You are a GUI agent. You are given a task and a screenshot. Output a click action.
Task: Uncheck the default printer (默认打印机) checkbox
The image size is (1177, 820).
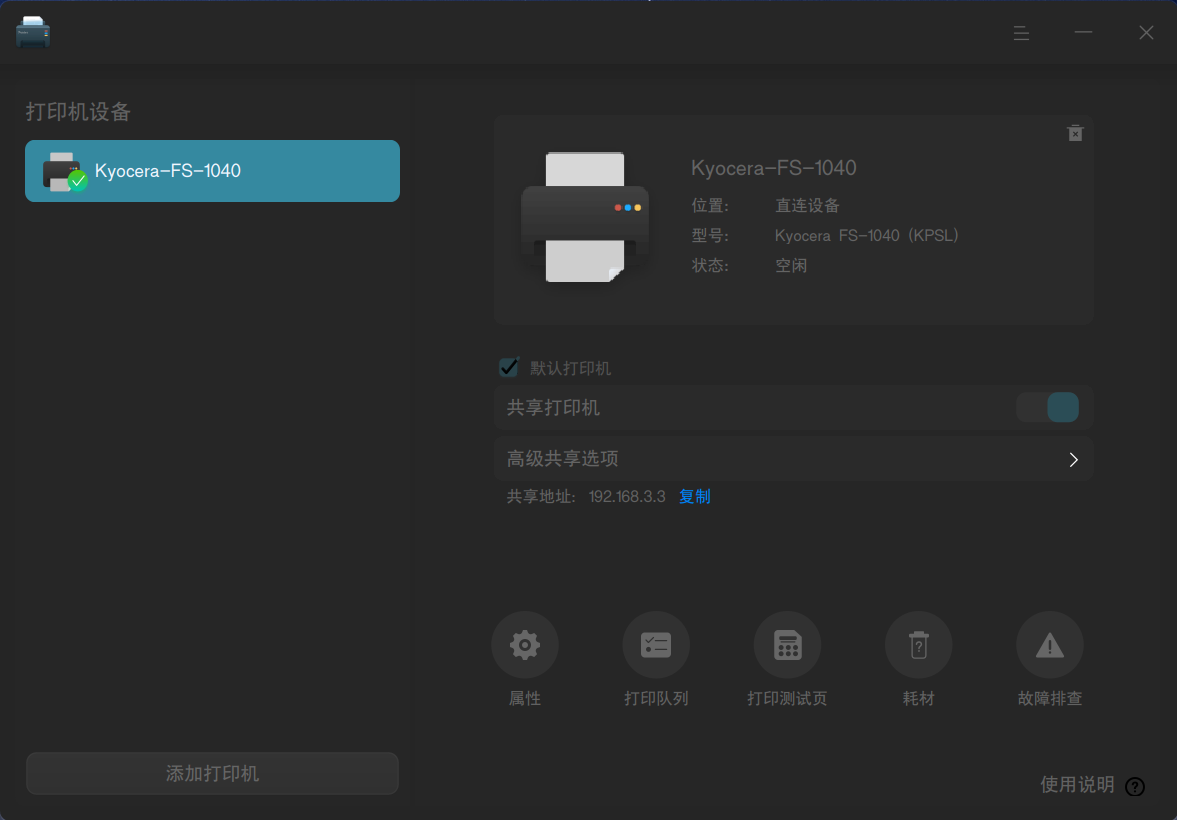[509, 368]
